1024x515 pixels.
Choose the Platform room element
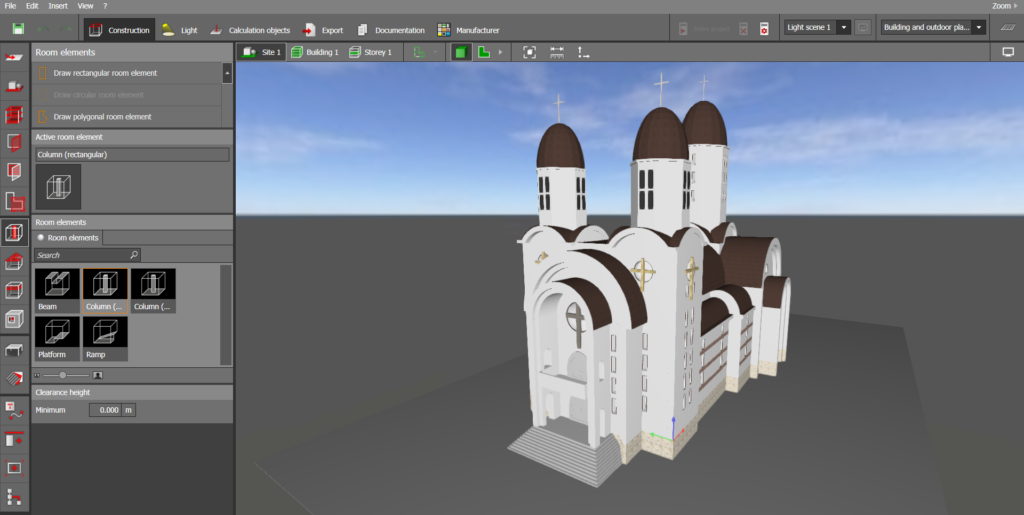click(58, 338)
